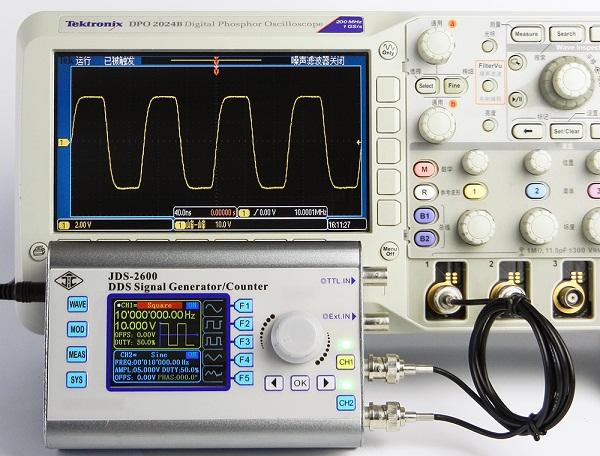This screenshot has width=600, height=456.
Task: Pick the pulse wave icon beside F3
Action: (214, 341)
